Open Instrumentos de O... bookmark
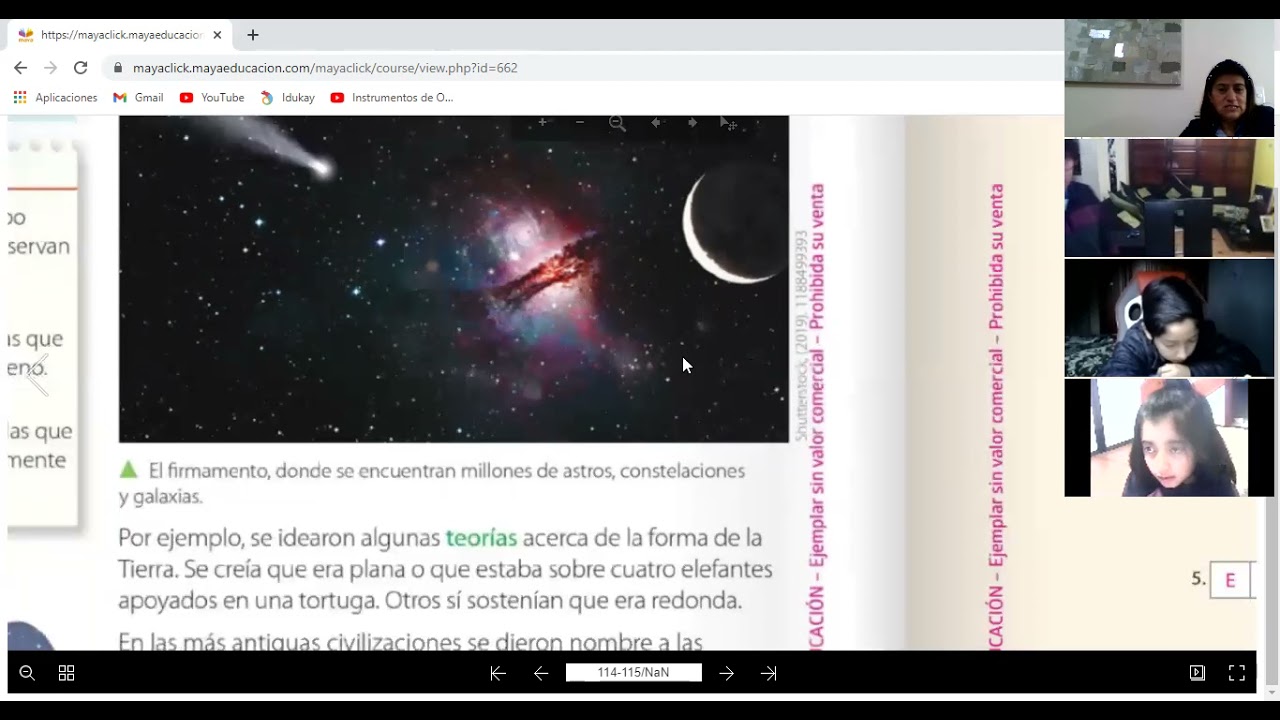 coord(392,98)
